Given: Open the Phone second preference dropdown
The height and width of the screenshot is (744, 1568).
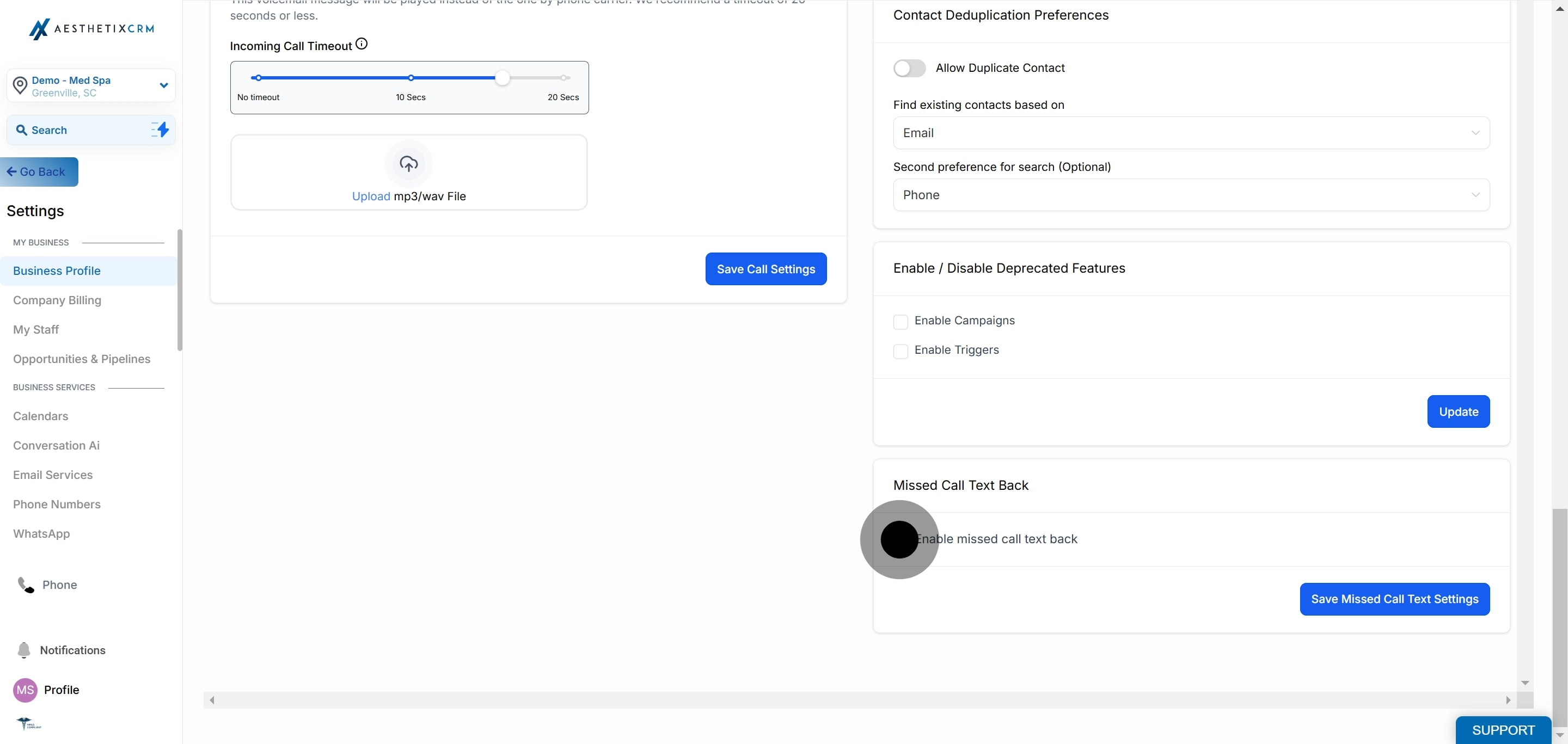Looking at the screenshot, I should [x=1191, y=195].
